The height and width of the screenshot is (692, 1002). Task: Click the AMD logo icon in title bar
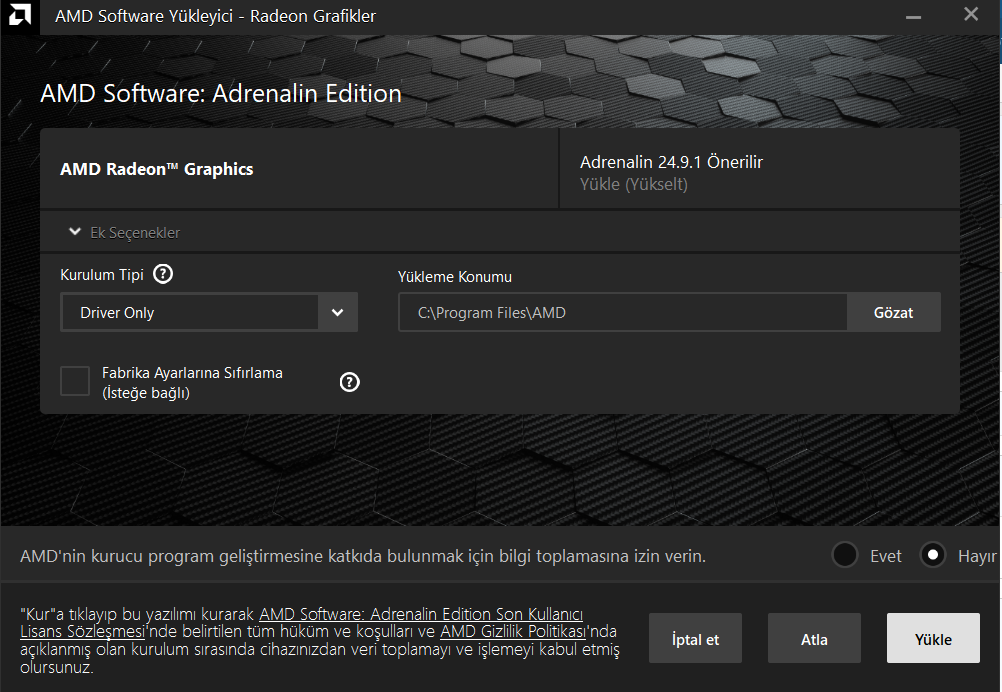pos(19,15)
